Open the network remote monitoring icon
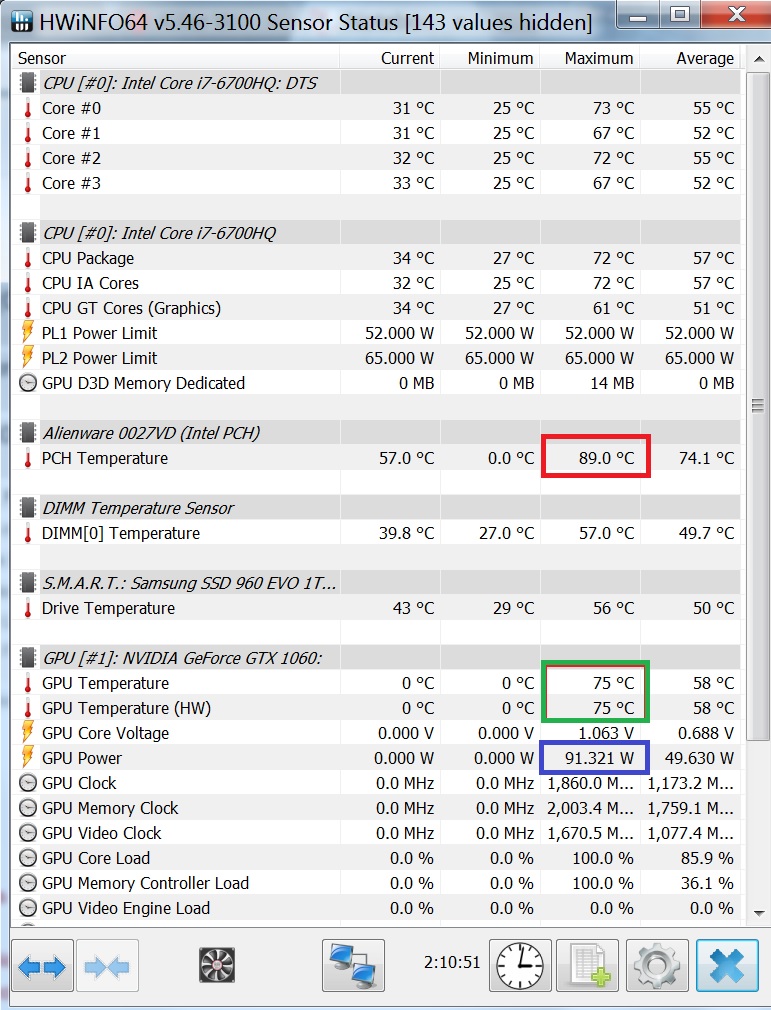The height and width of the screenshot is (1010, 771). (353, 966)
